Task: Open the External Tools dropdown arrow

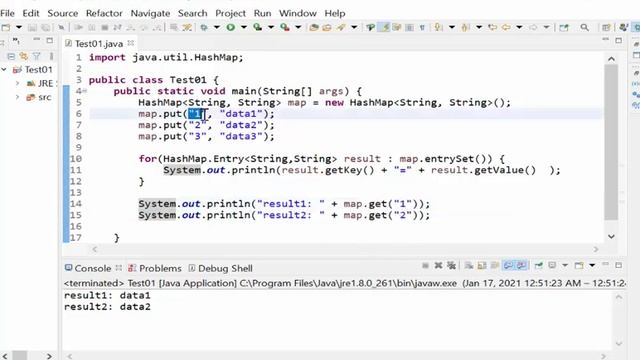Action: 298,27
